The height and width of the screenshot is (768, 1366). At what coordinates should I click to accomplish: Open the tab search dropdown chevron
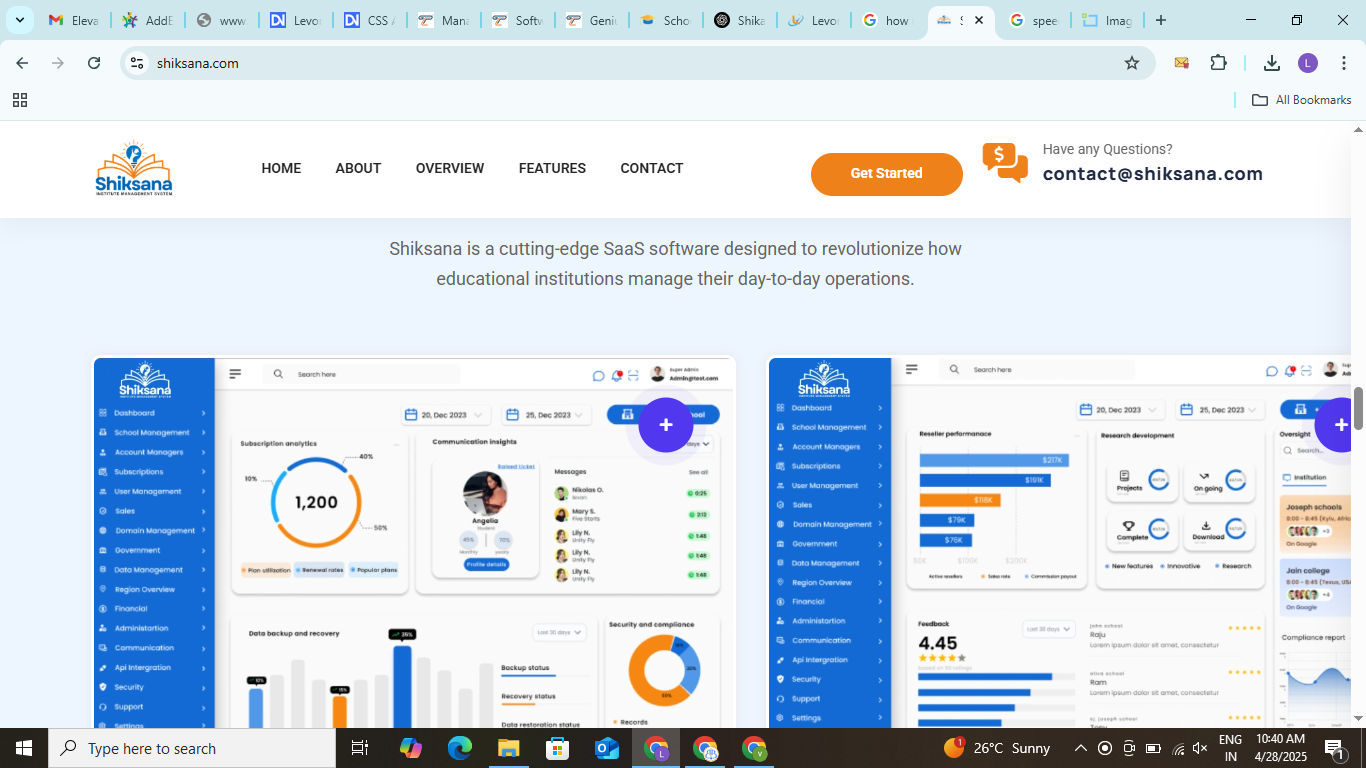click(20, 20)
